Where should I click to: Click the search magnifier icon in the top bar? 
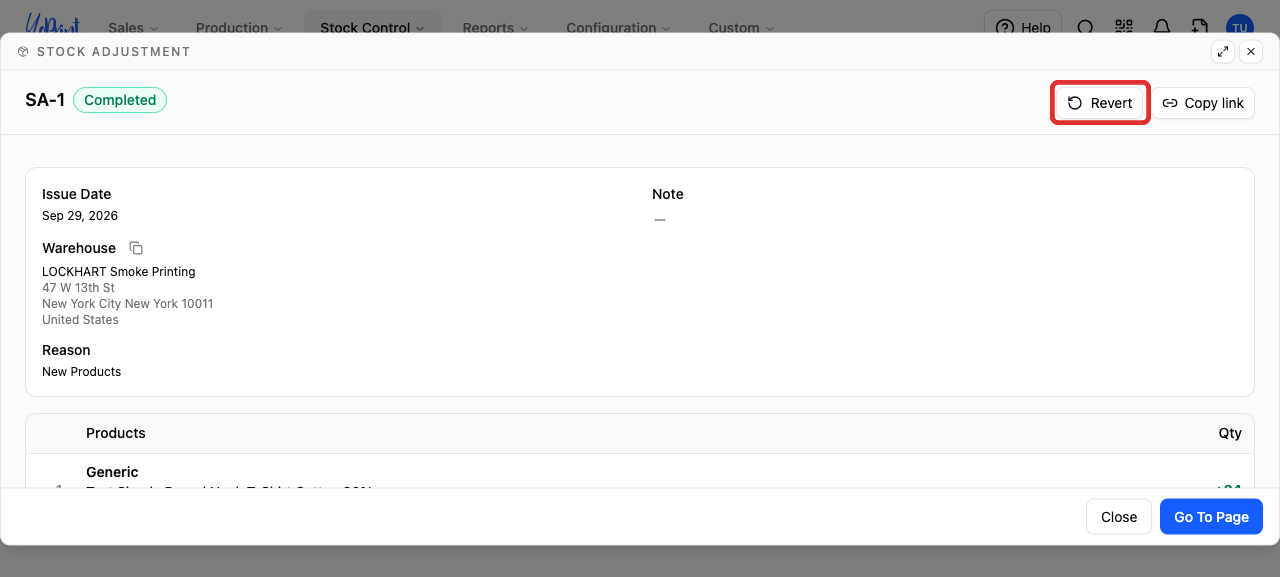[x=1085, y=27]
